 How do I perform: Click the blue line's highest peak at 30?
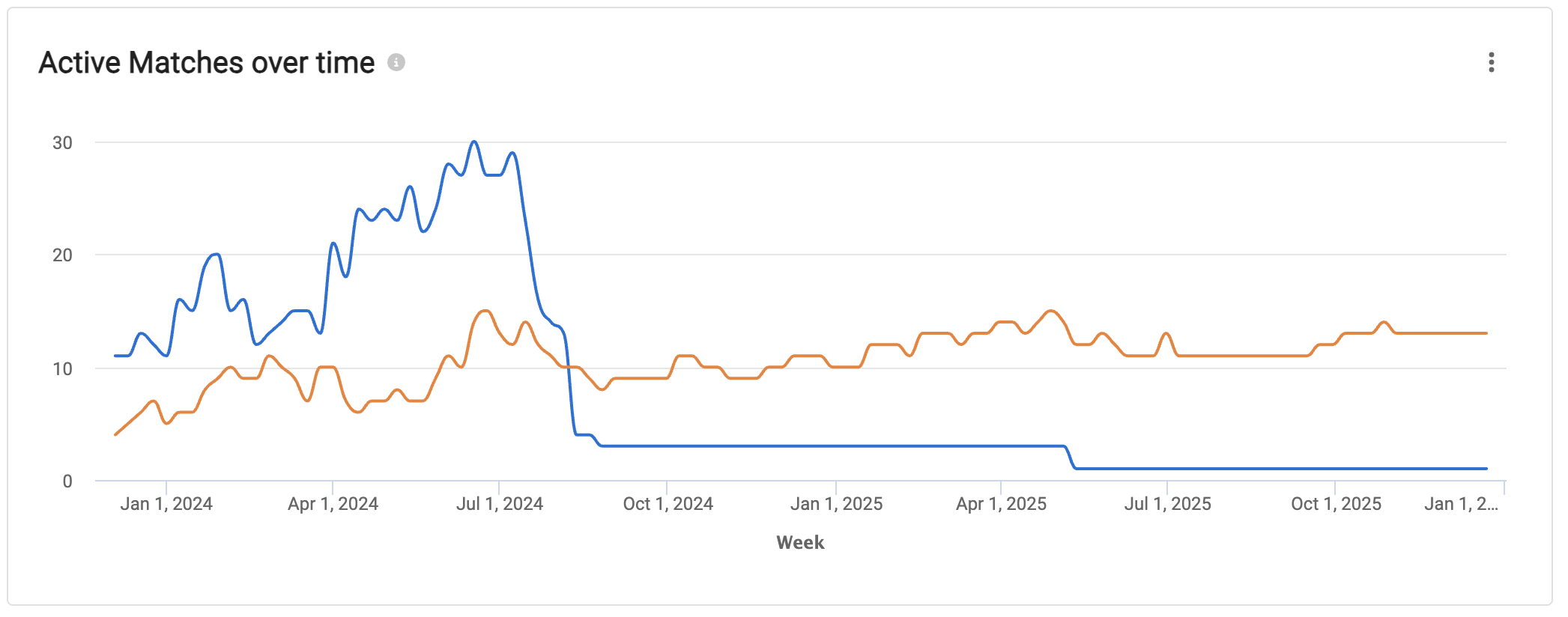(x=474, y=142)
